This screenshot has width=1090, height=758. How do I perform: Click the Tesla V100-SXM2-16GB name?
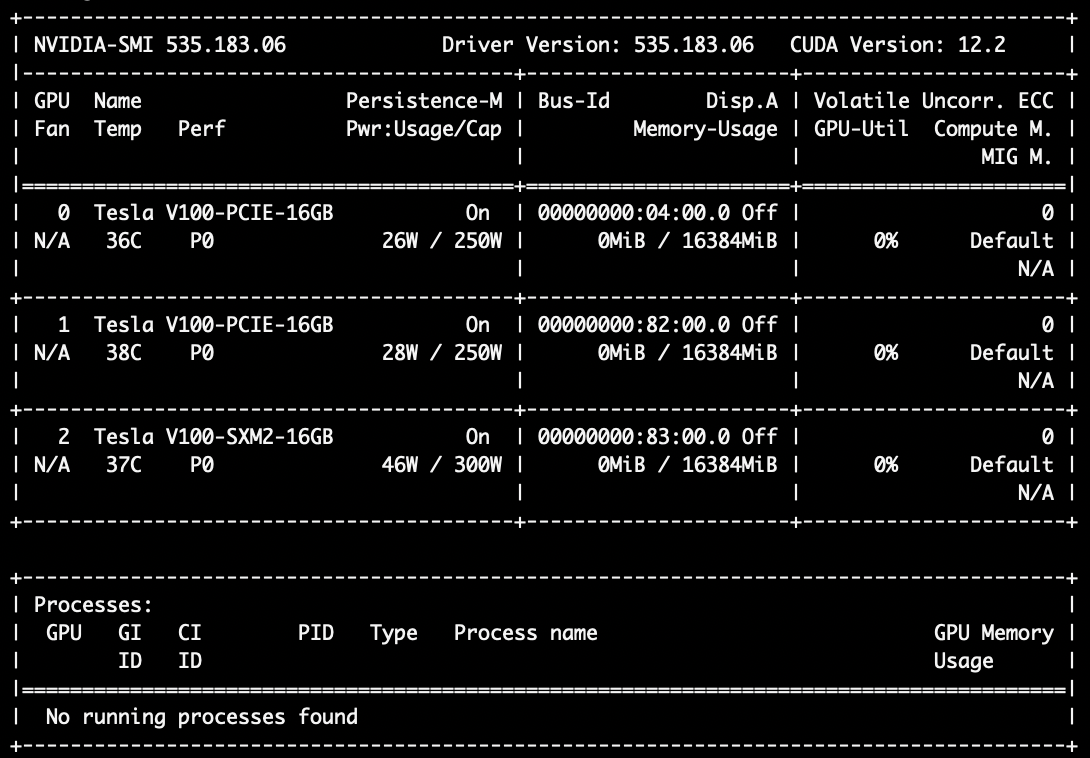[x=214, y=437]
